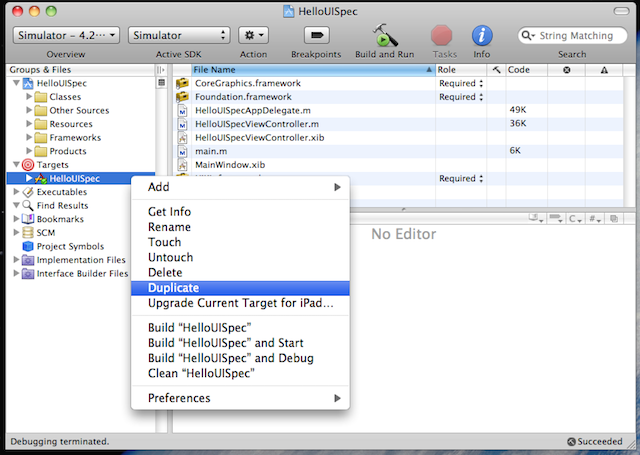
Task: Select the HelloUISpec project icon in Groups & Files
Action: 28,83
